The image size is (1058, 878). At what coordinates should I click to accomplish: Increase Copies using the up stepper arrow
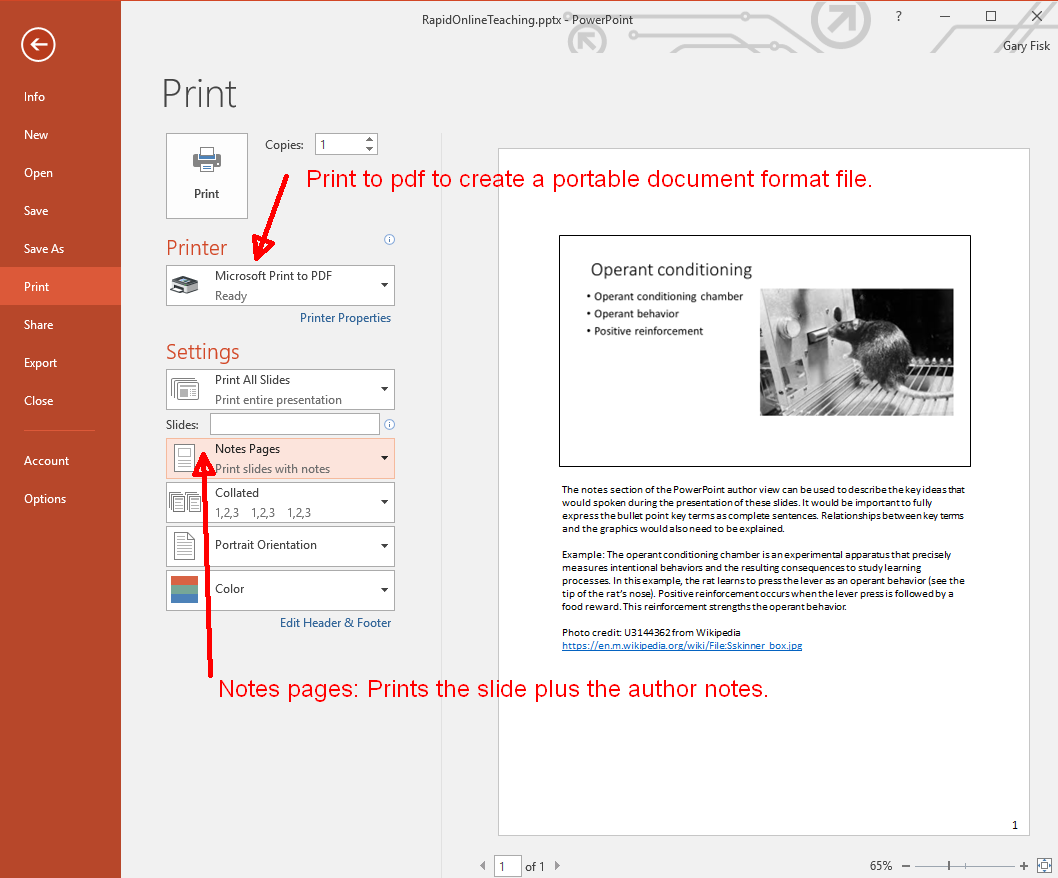click(x=368, y=139)
